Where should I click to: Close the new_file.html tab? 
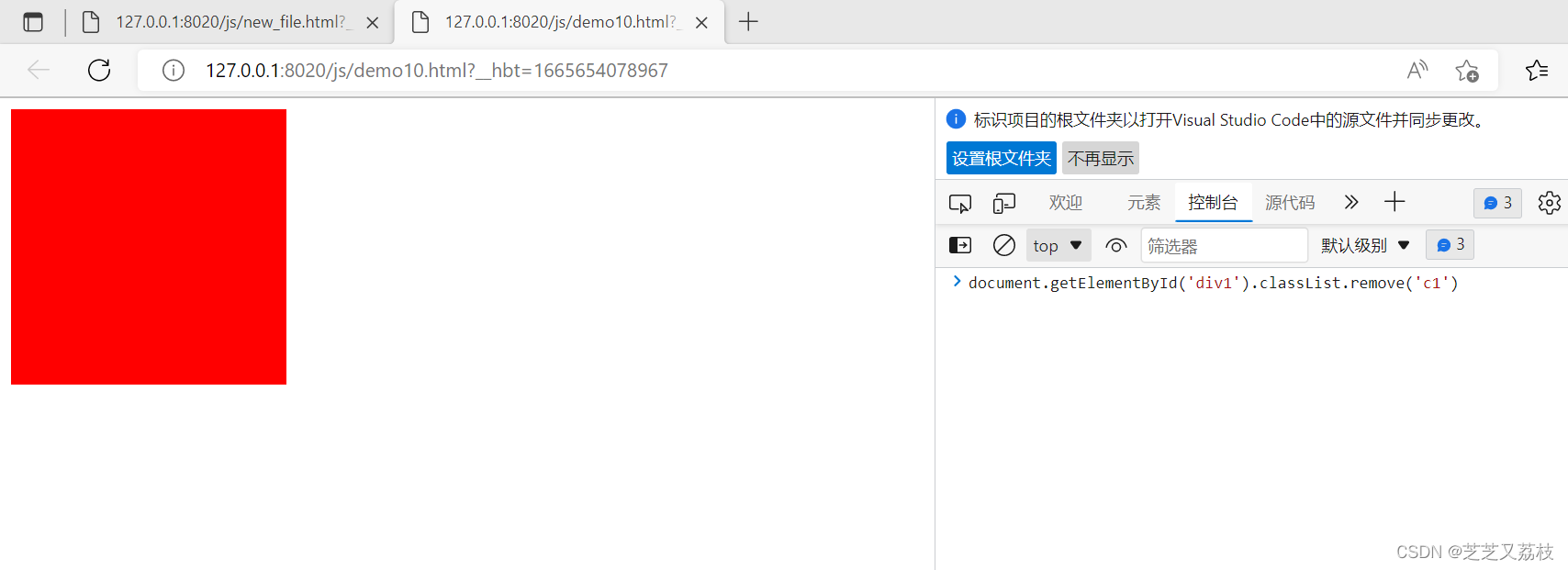[x=373, y=23]
